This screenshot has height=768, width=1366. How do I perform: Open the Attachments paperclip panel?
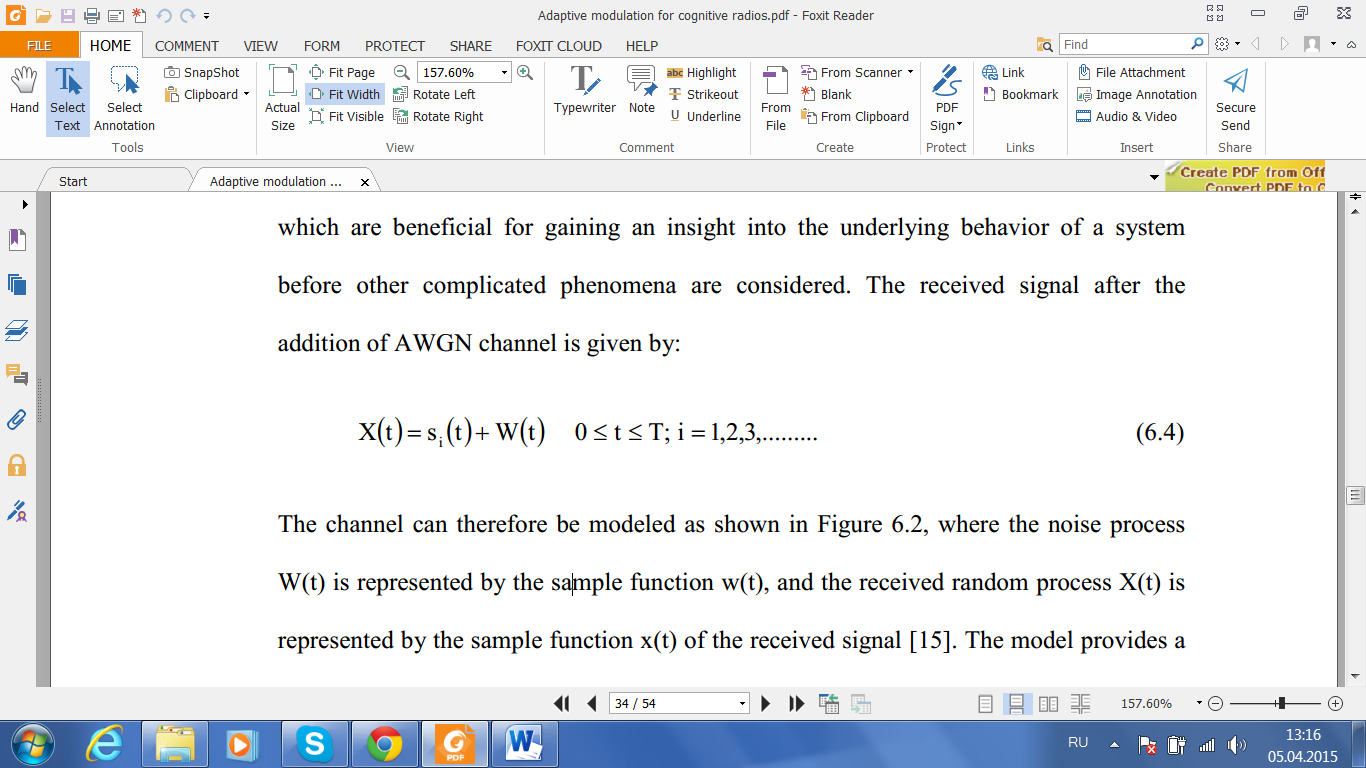[x=17, y=419]
